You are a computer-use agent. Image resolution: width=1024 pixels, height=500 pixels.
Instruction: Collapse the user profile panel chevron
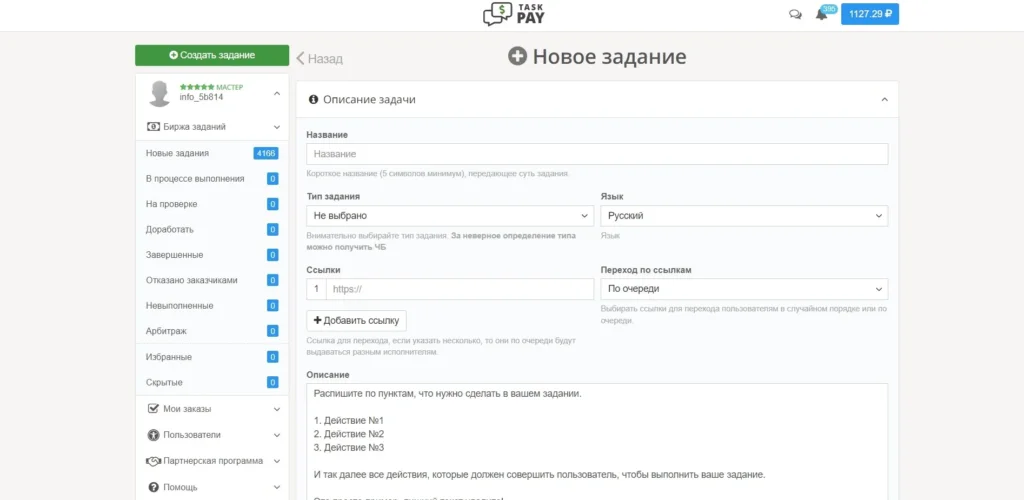click(x=277, y=94)
